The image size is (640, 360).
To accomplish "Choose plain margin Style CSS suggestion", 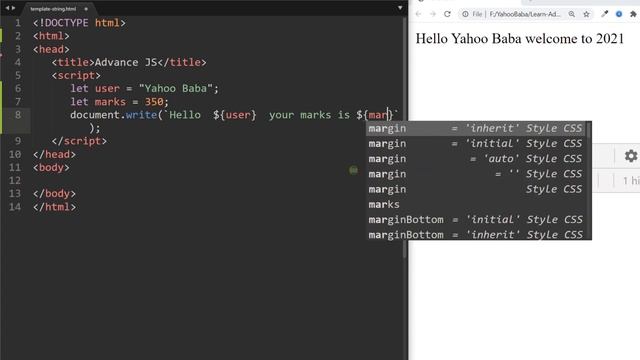I will pos(476,189).
